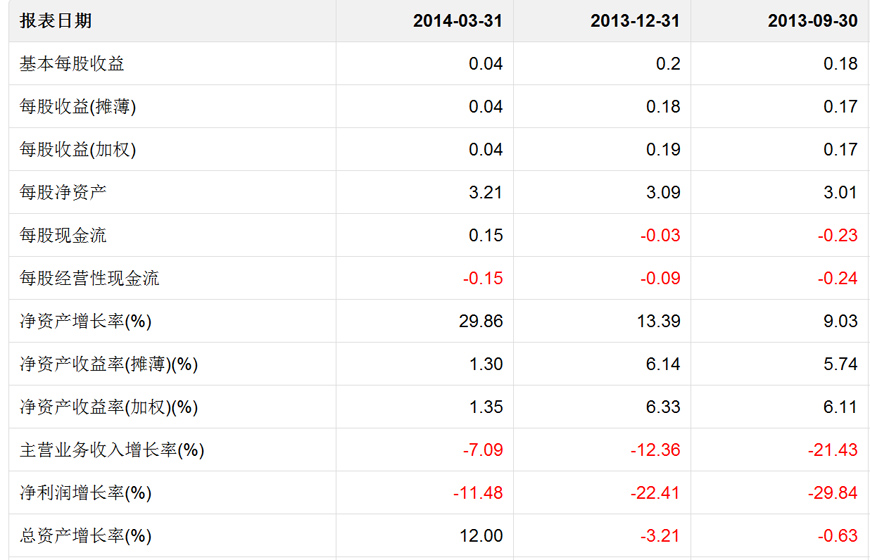The height and width of the screenshot is (560, 870).
Task: Select the 净资产收益率(摊薄)(%) row label
Action: (109, 365)
